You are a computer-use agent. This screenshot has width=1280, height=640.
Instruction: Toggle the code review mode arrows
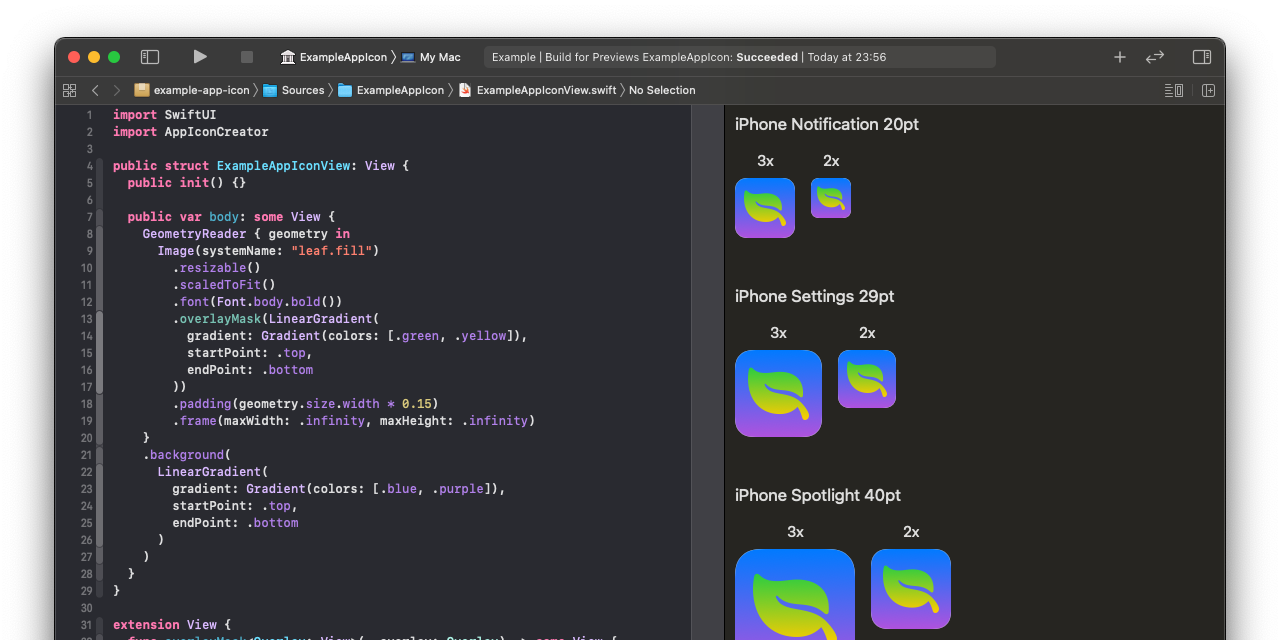pos(1155,57)
